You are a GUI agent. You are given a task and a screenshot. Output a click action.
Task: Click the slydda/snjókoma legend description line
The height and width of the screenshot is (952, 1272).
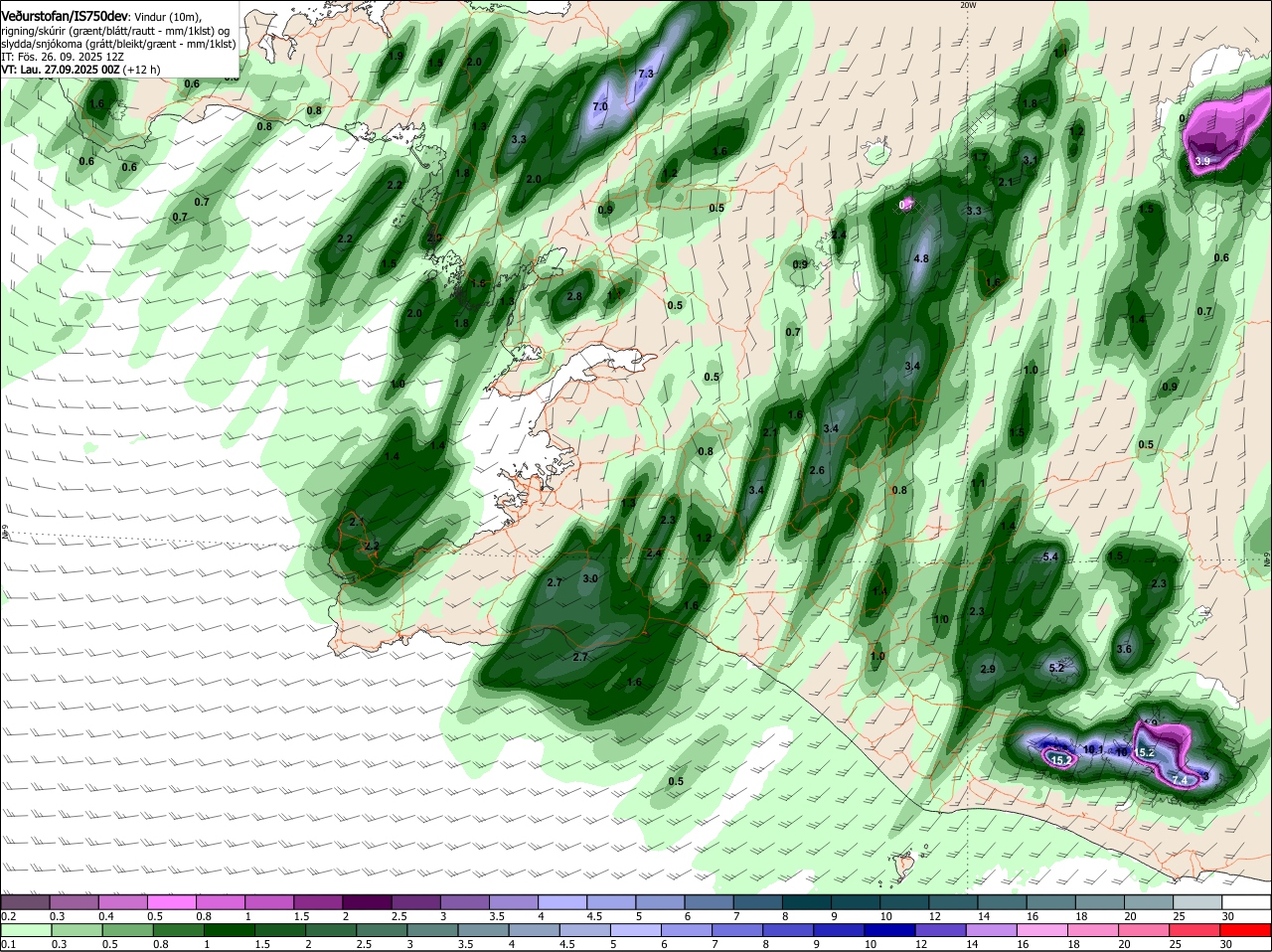pos(118,44)
